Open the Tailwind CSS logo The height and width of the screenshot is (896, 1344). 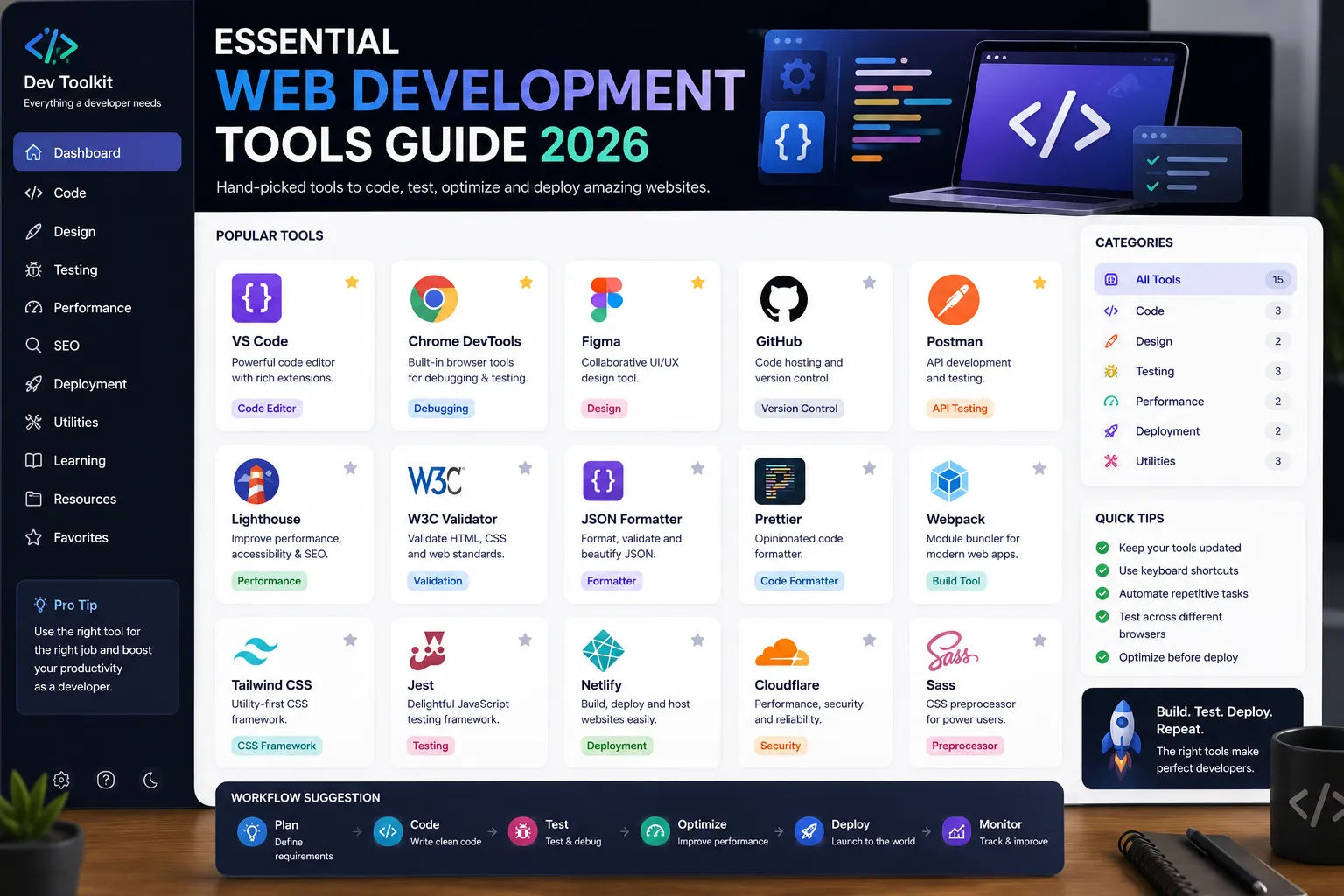[255, 652]
